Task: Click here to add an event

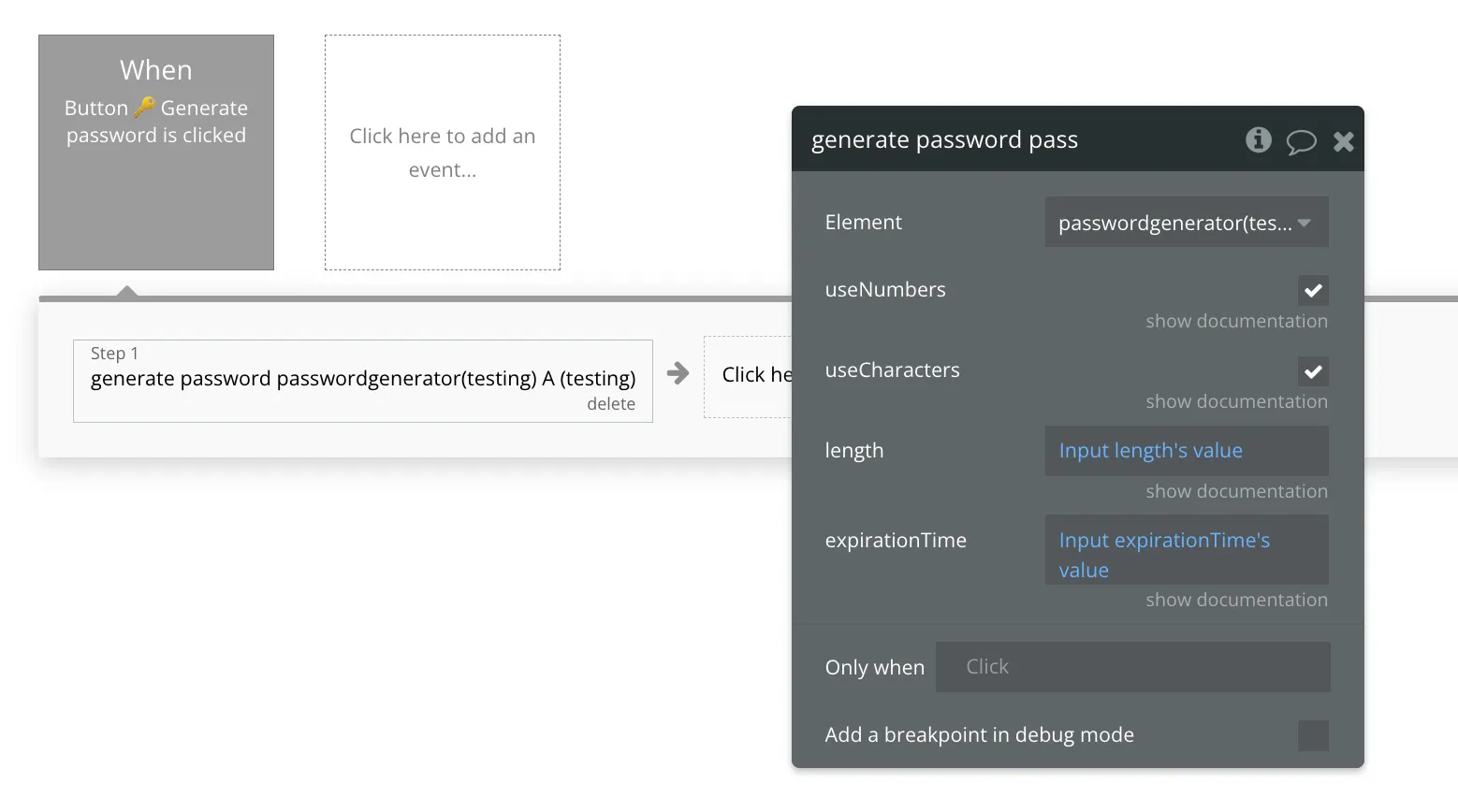Action: click(443, 152)
